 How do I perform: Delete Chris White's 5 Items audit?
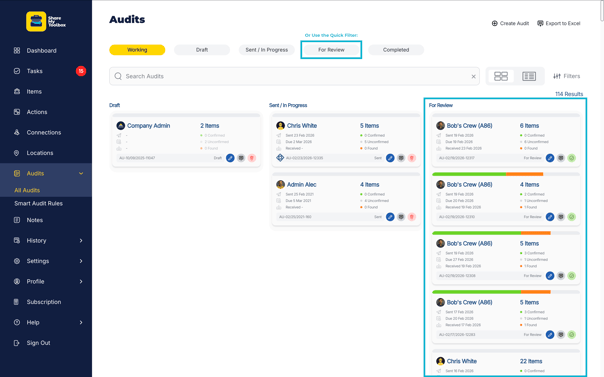click(412, 158)
